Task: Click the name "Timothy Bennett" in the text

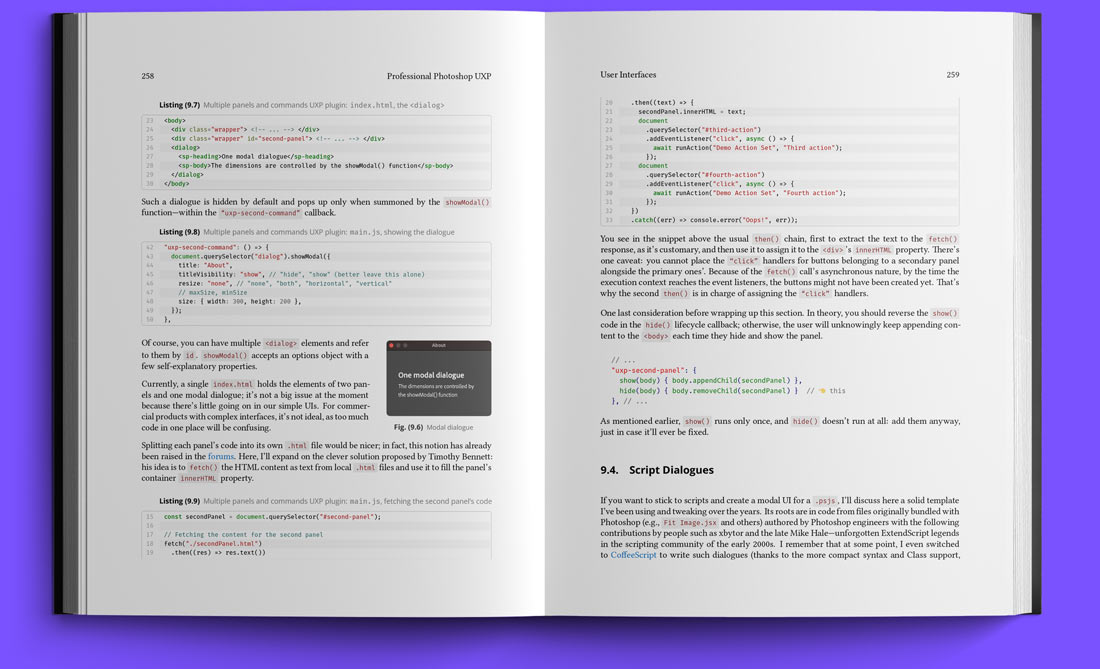Action: pyautogui.click(x=460, y=457)
